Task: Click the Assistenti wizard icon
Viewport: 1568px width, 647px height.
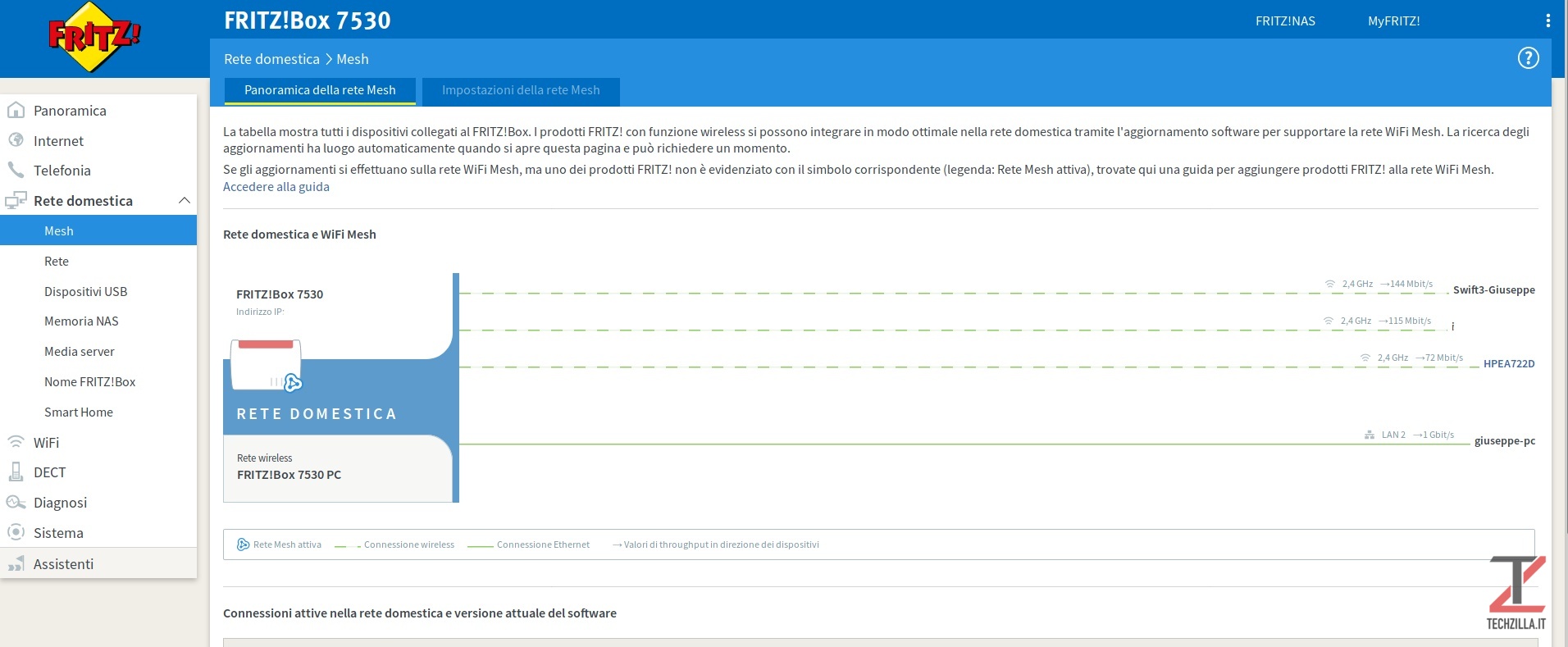Action: click(x=16, y=563)
